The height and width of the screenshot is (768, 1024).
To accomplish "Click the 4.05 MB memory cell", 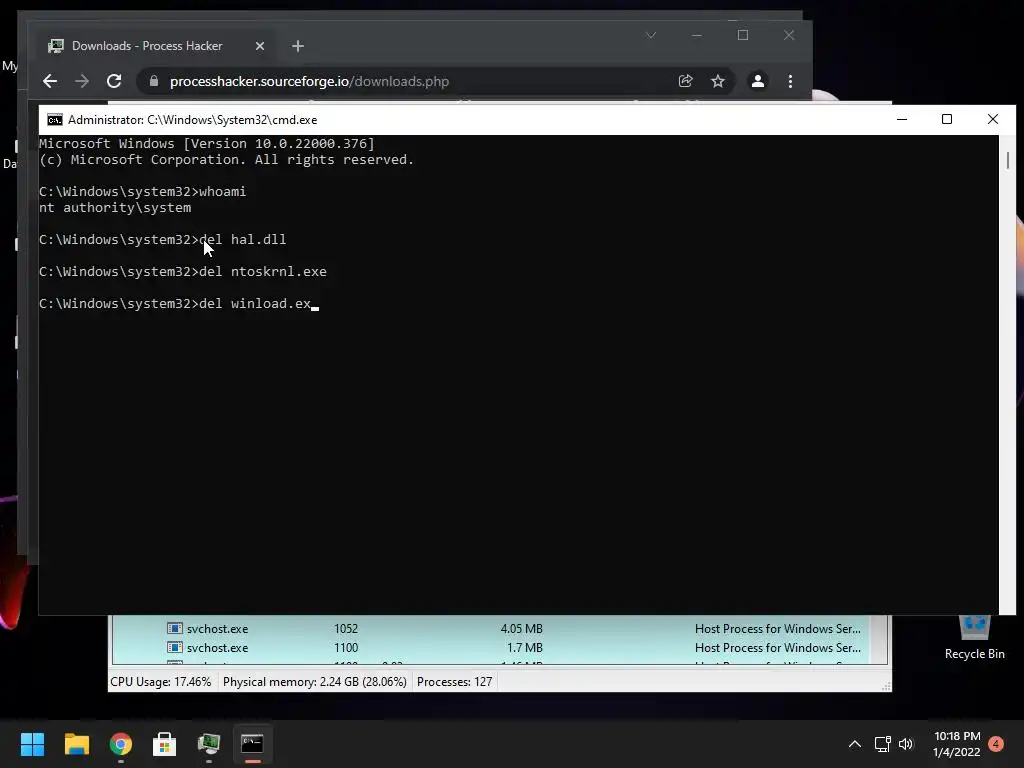I will coord(521,629).
